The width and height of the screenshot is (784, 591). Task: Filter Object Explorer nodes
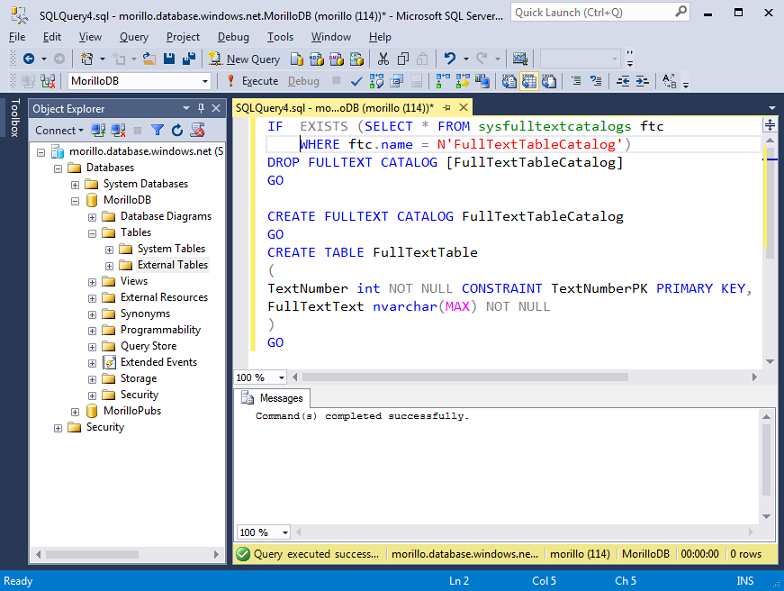[x=158, y=130]
